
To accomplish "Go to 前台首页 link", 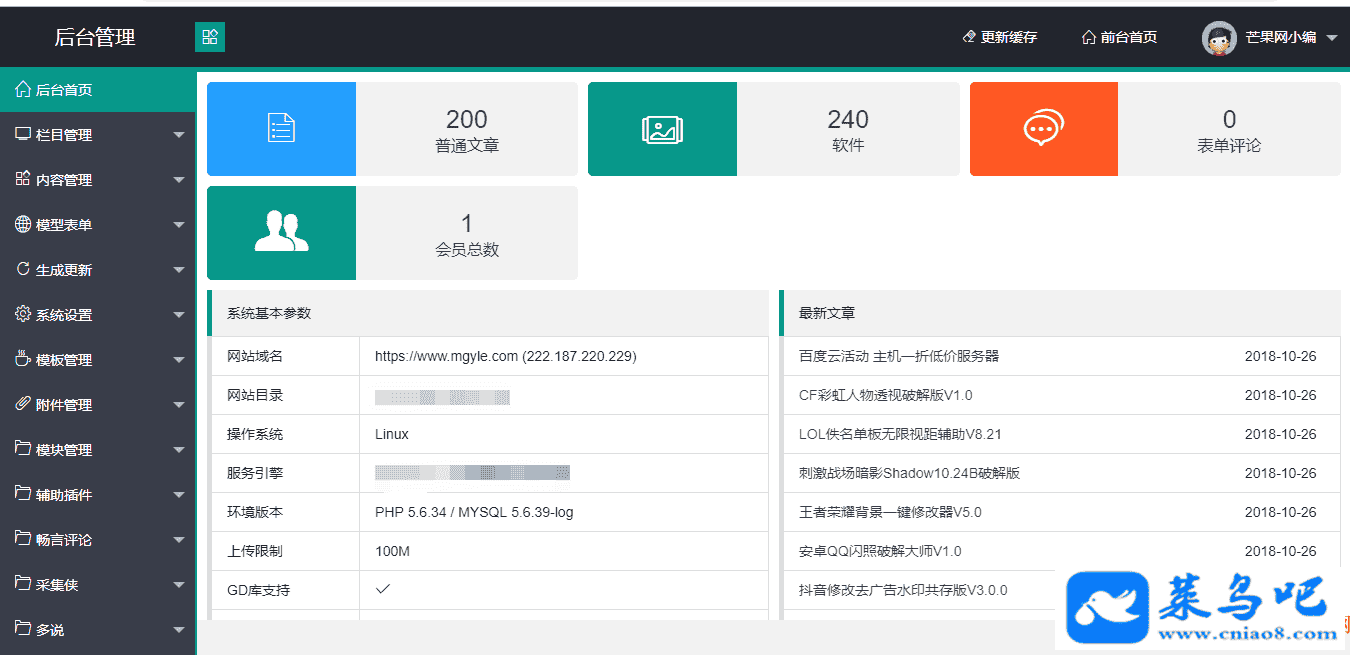I will pos(1119,38).
